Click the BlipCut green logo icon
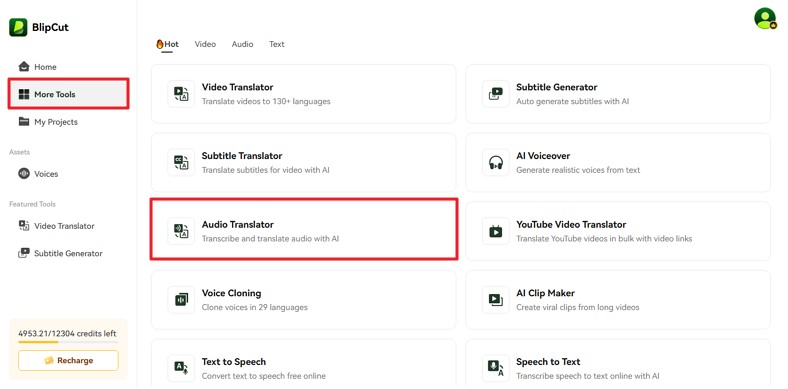 (18, 27)
